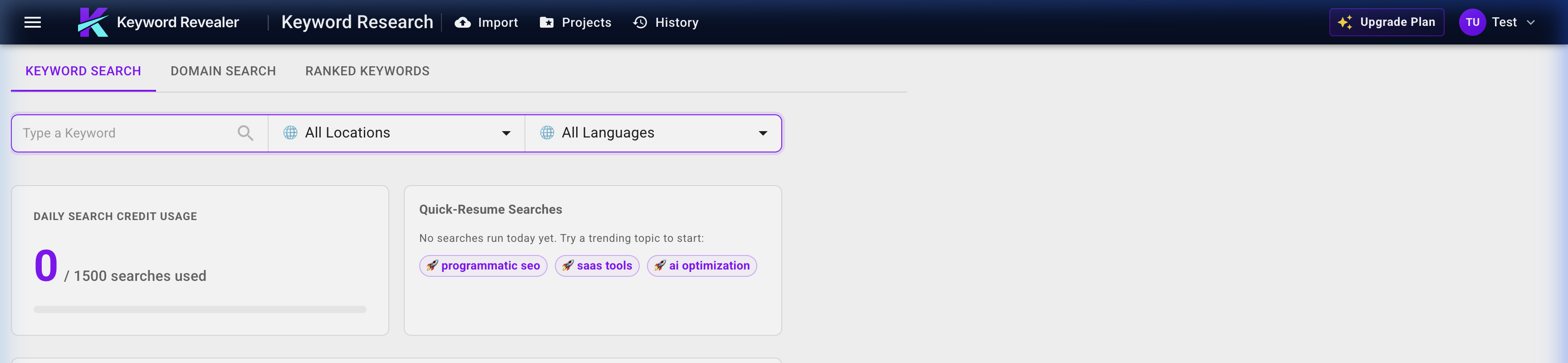Click the globe icon beside All Languages
The image size is (1568, 363).
547,133
